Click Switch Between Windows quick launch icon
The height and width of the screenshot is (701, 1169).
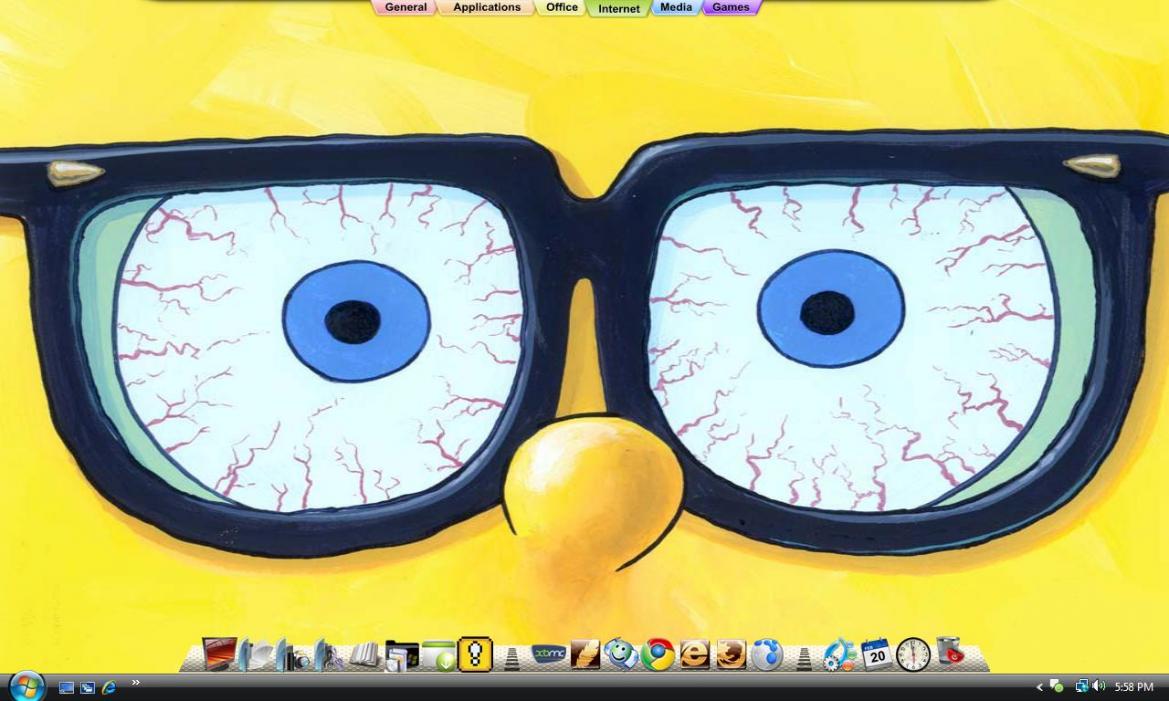tap(87, 688)
